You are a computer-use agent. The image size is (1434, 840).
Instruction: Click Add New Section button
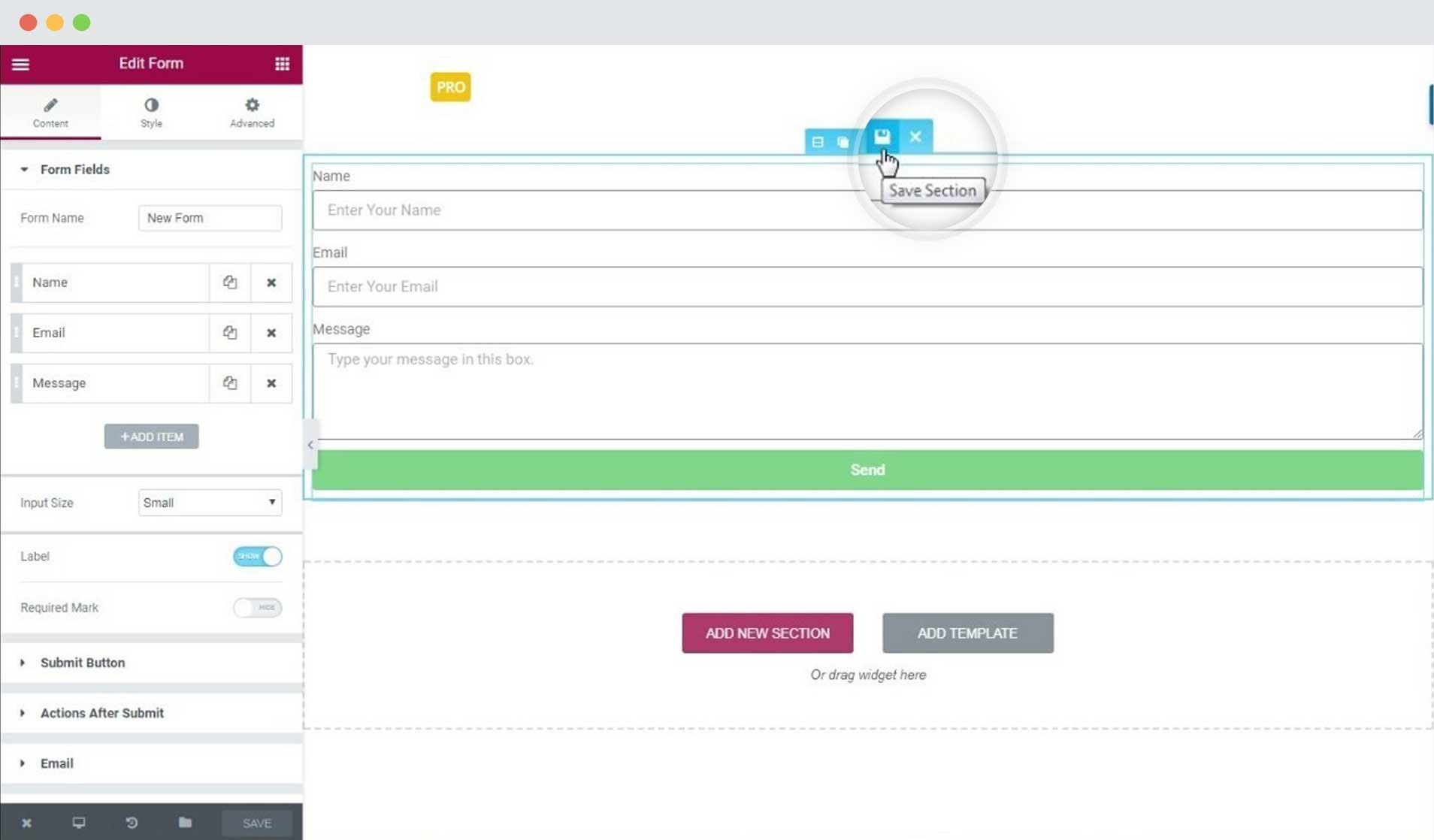767,633
